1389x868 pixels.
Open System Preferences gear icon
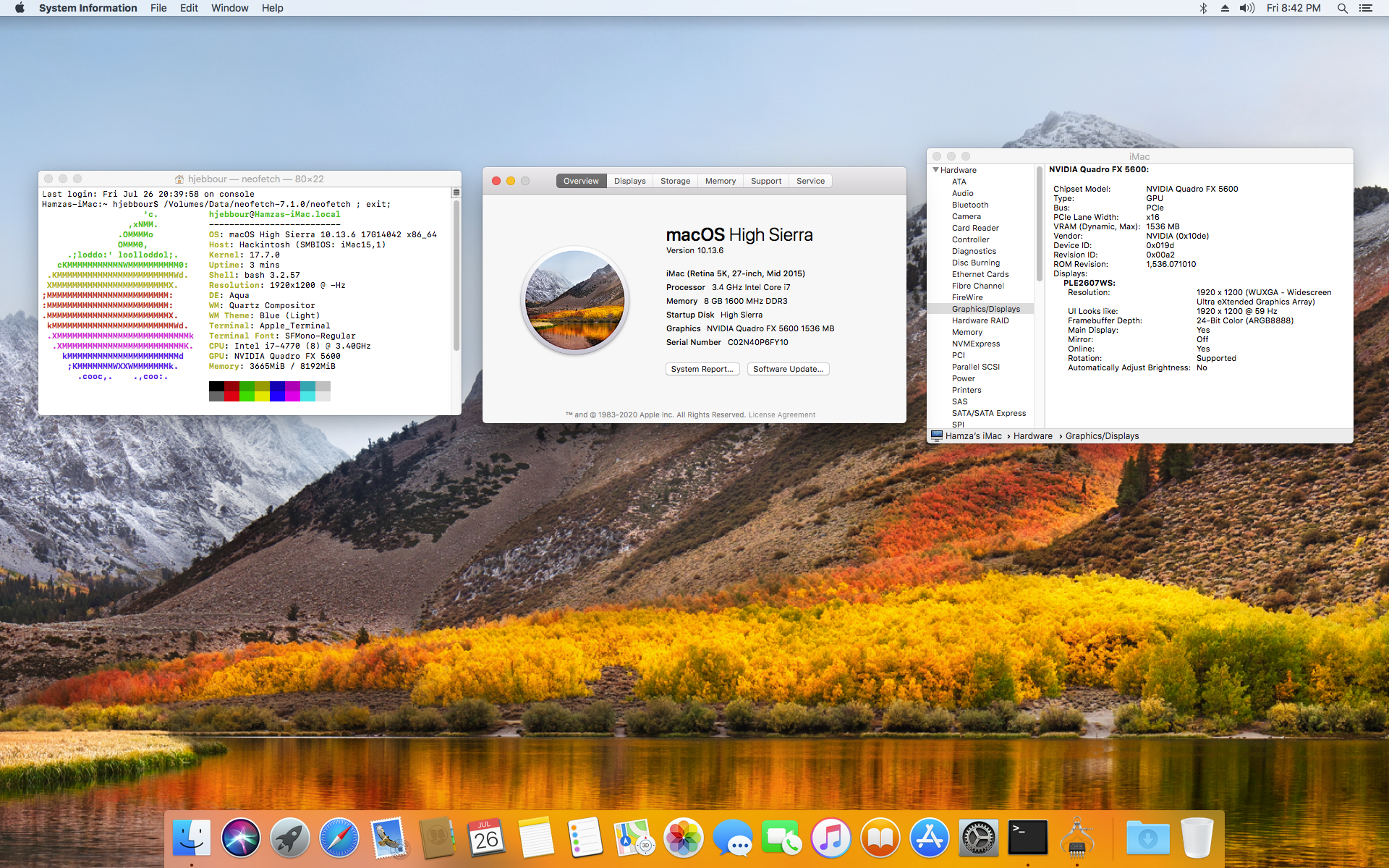point(979,838)
